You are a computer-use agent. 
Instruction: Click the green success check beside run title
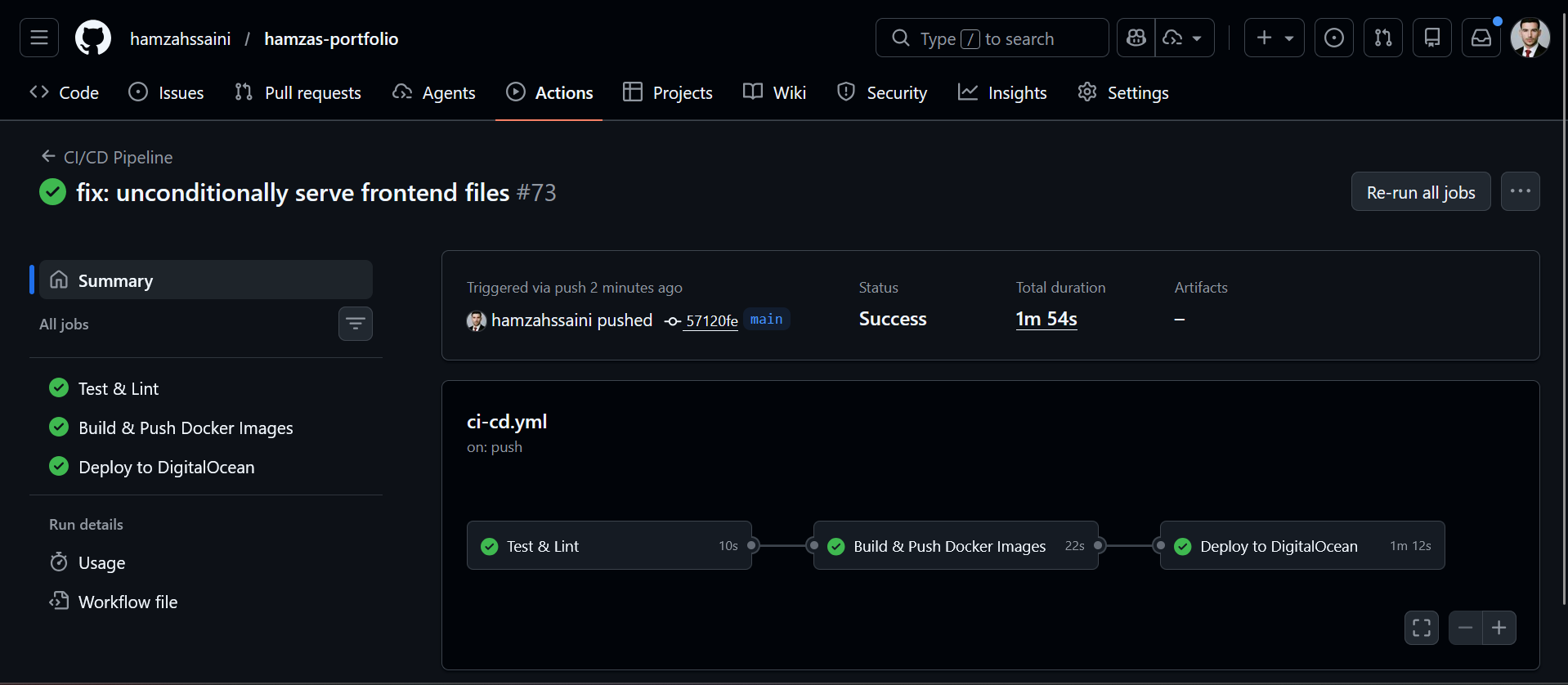pyautogui.click(x=53, y=192)
